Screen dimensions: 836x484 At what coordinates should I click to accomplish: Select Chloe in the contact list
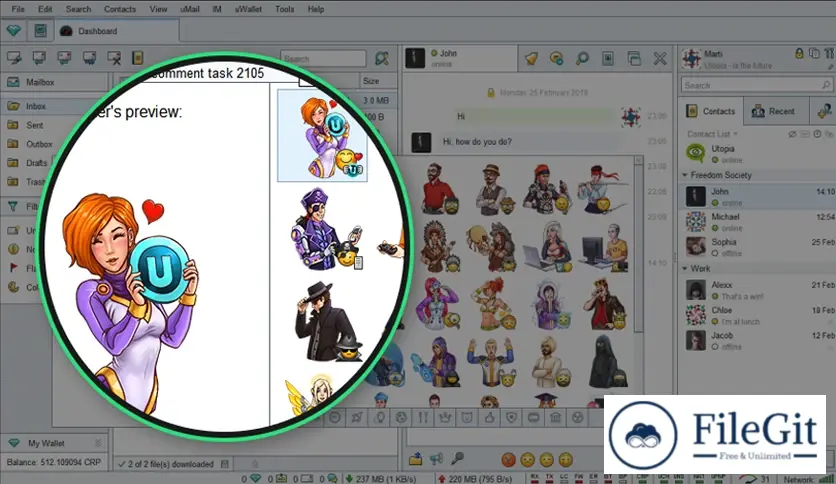coord(757,315)
